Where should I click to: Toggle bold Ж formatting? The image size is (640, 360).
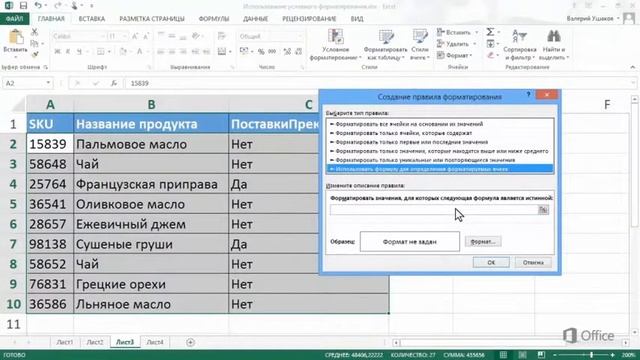pyautogui.click(x=58, y=51)
